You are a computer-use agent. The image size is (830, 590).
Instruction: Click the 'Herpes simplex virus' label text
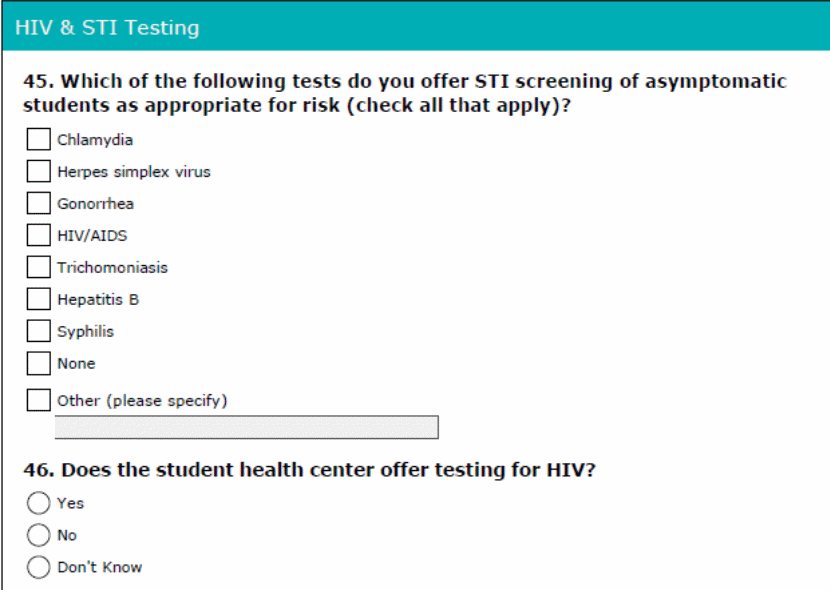tap(133, 172)
